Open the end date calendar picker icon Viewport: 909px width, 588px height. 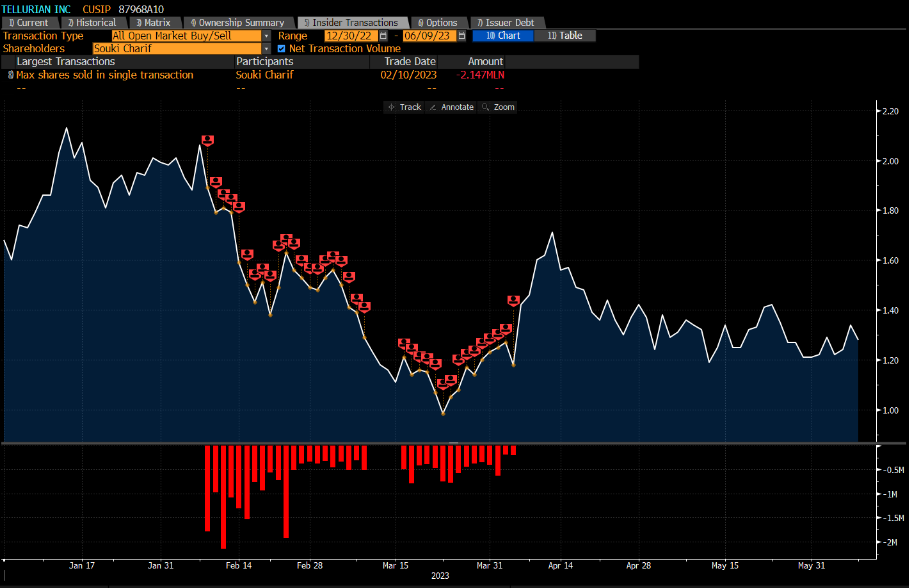(x=461, y=36)
